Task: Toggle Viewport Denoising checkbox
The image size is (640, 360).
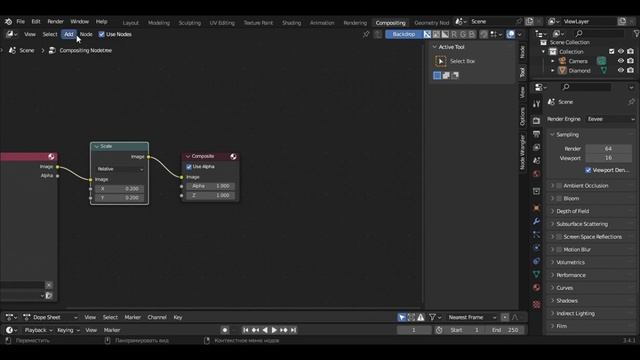Action: 588,170
